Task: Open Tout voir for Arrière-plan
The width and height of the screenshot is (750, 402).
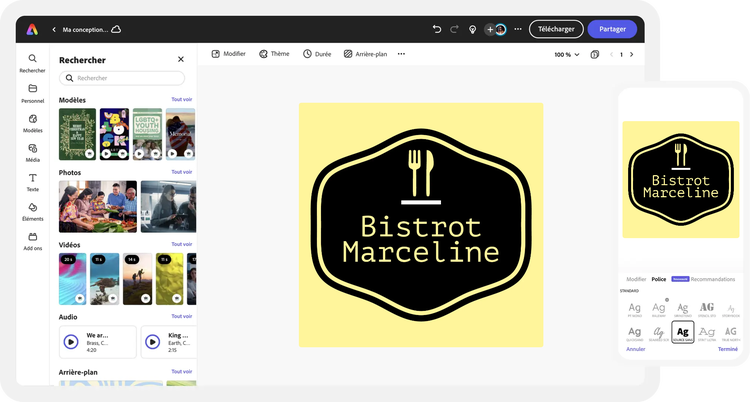Action: pos(182,371)
